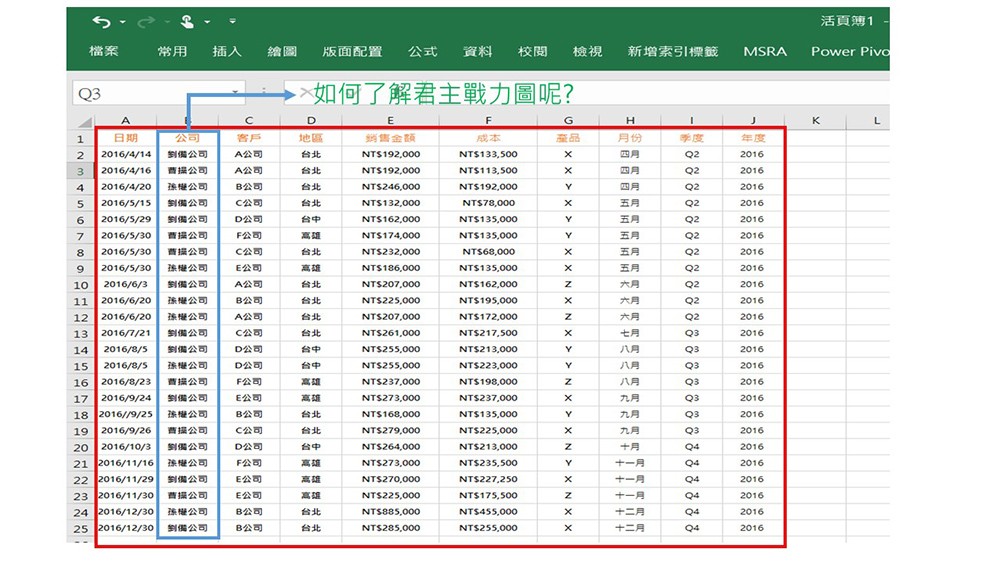This screenshot has height=563, width=1000.
Task: Switch to the 繪圖 tab
Action: click(x=282, y=51)
